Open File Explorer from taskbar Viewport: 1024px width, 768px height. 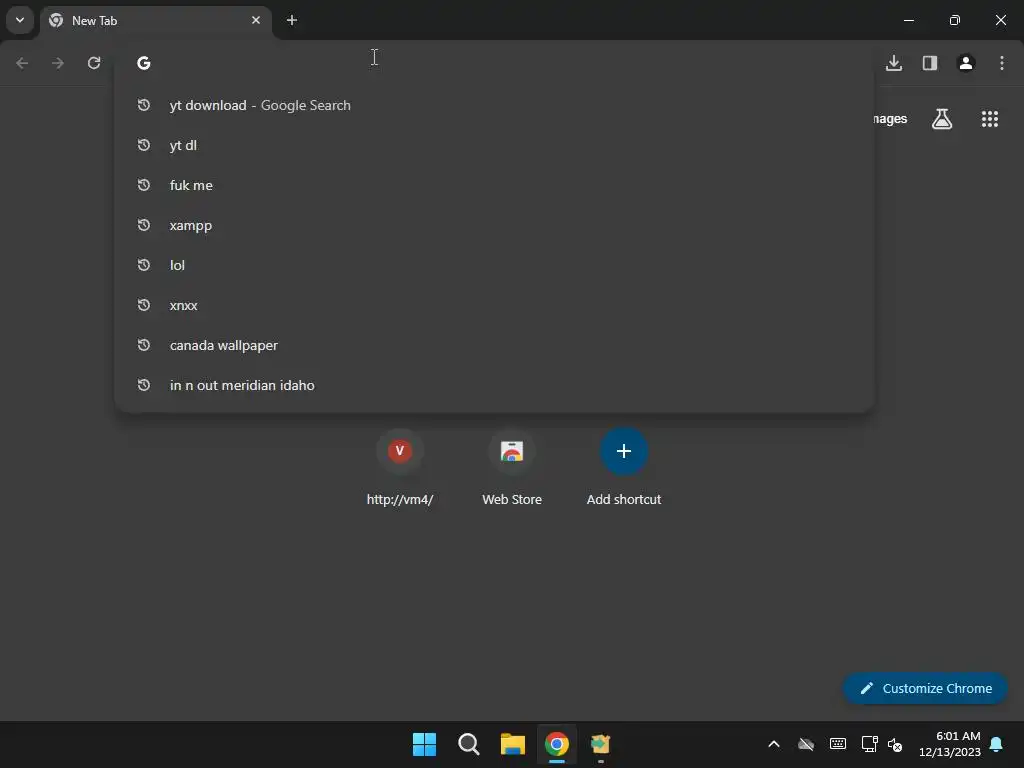tap(513, 744)
